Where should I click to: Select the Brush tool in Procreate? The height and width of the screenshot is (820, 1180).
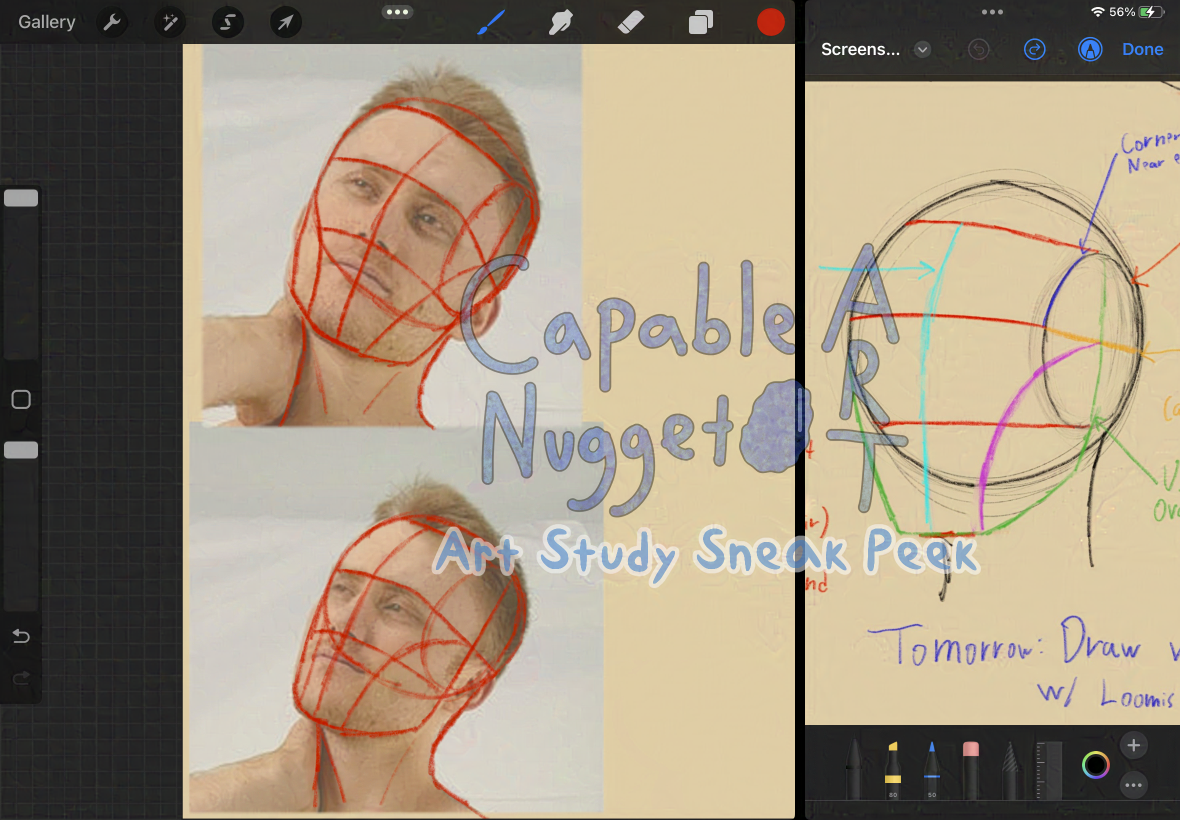[493, 22]
